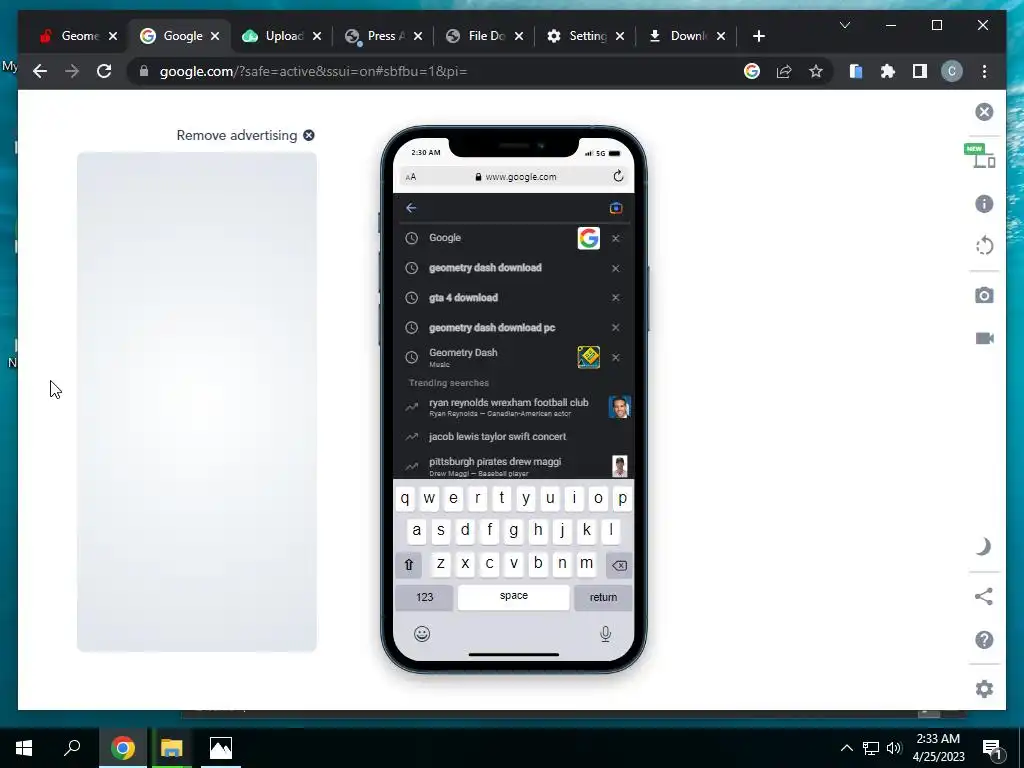Switch to the Press A browser tab
Image resolution: width=1024 pixels, height=768 pixels.
[384, 36]
